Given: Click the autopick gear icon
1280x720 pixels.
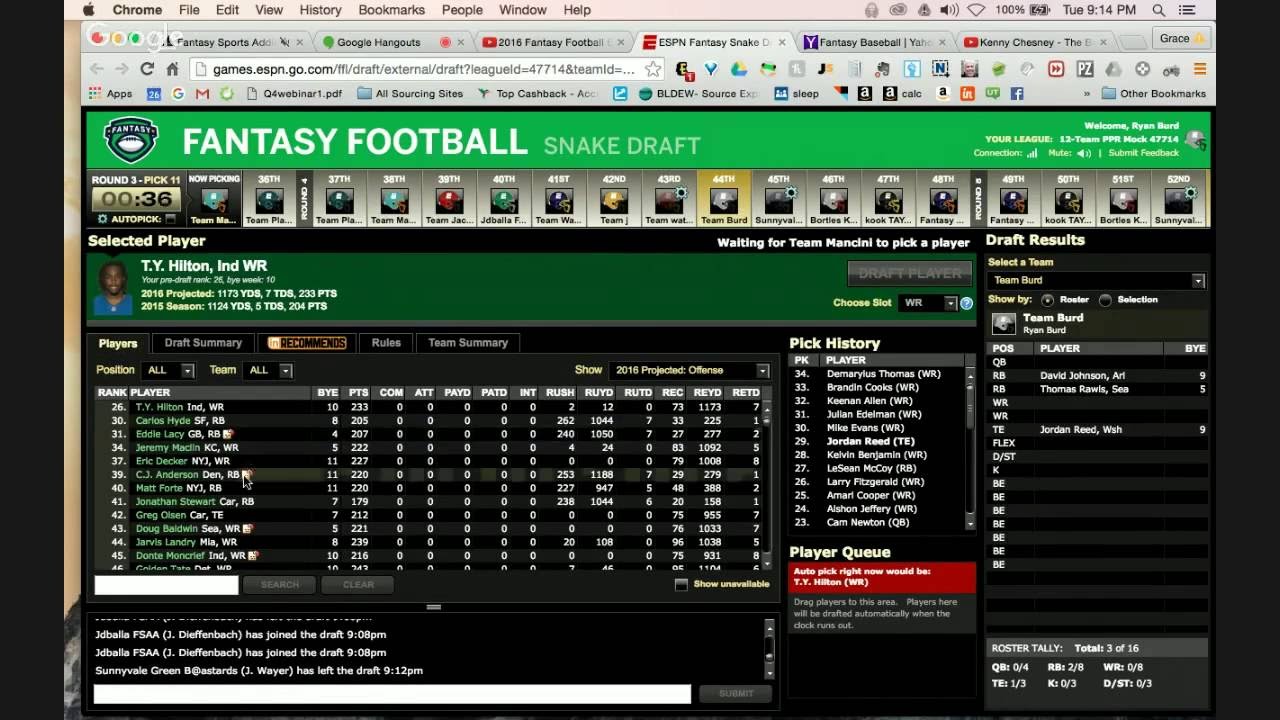Looking at the screenshot, I should (x=103, y=218).
